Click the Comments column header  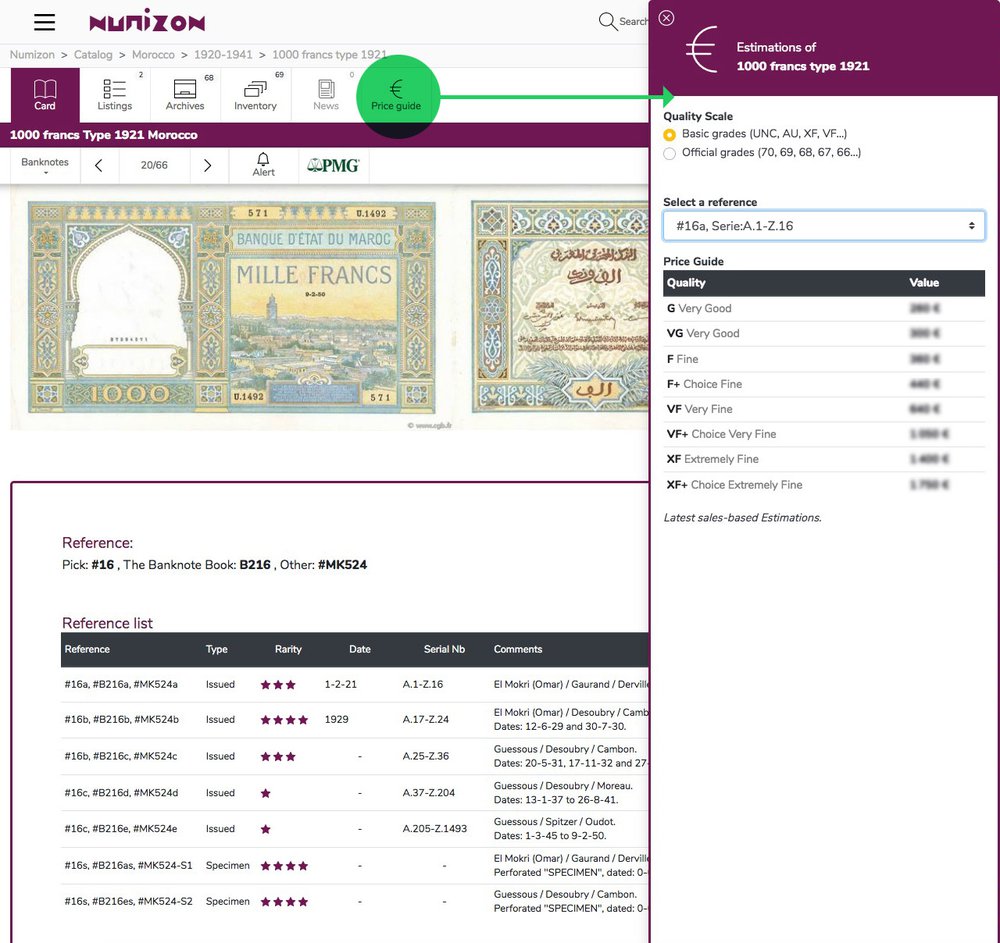pyautogui.click(x=518, y=649)
